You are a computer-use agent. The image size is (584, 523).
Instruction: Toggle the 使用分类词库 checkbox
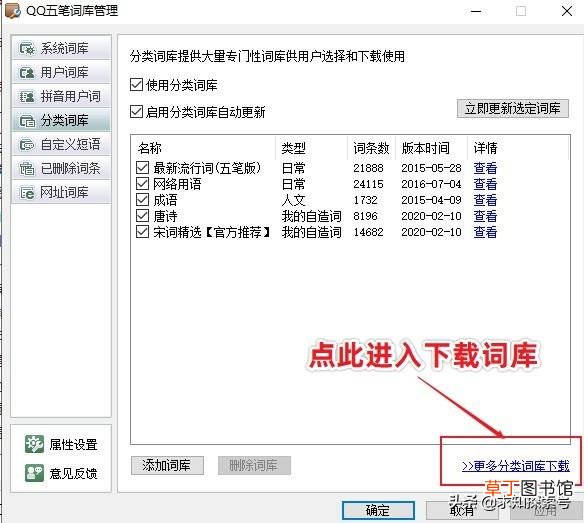tap(136, 85)
